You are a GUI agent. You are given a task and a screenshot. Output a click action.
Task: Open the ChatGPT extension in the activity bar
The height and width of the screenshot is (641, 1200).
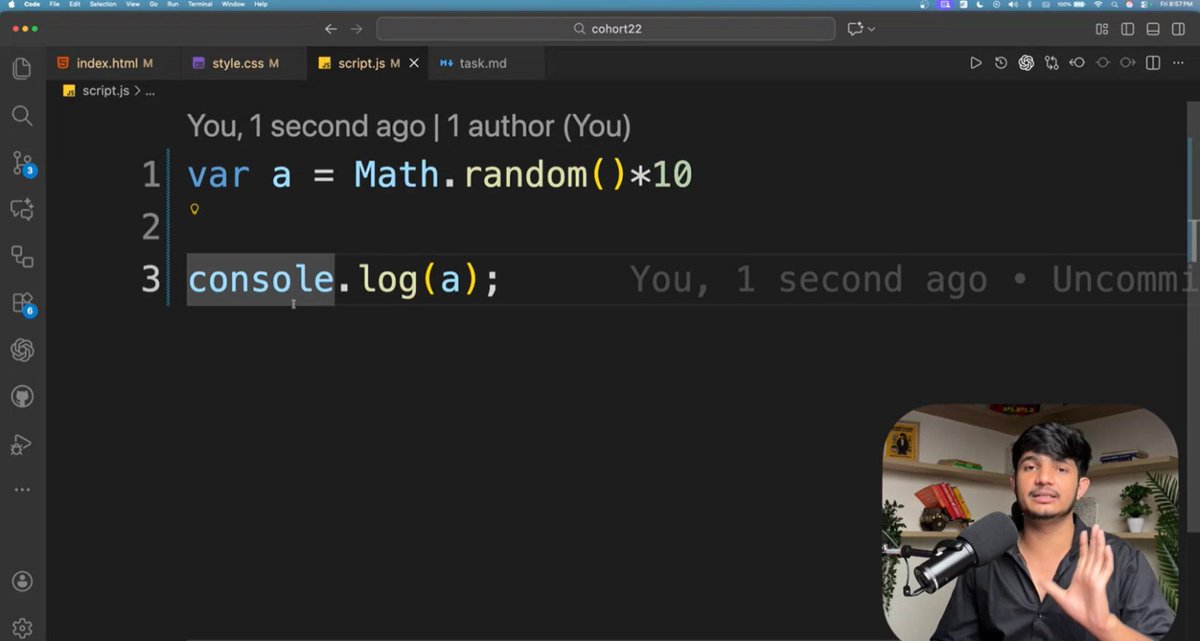click(22, 350)
